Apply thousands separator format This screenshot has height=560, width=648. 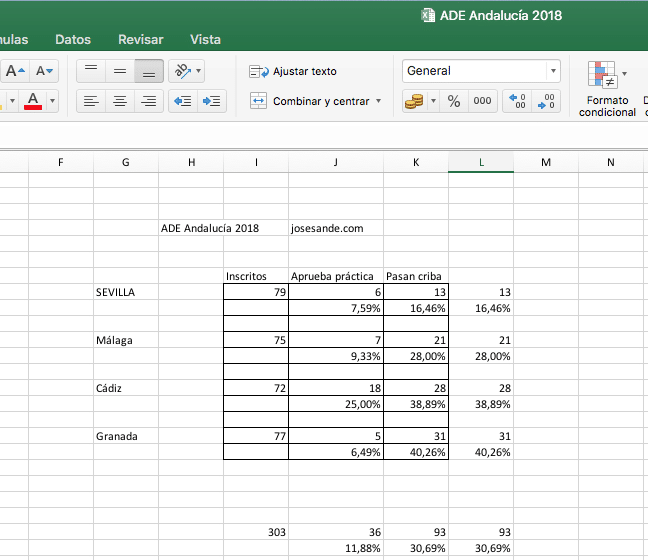coord(482,101)
